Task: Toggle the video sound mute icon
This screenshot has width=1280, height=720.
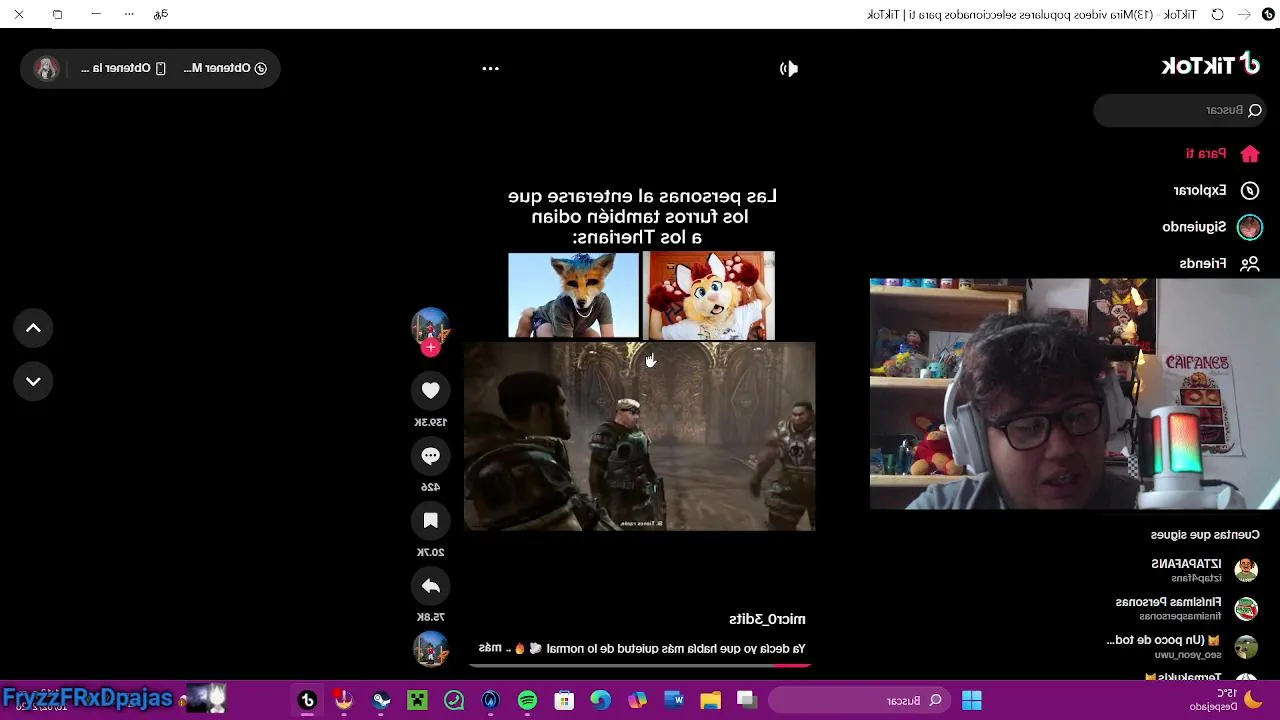Action: click(x=789, y=68)
